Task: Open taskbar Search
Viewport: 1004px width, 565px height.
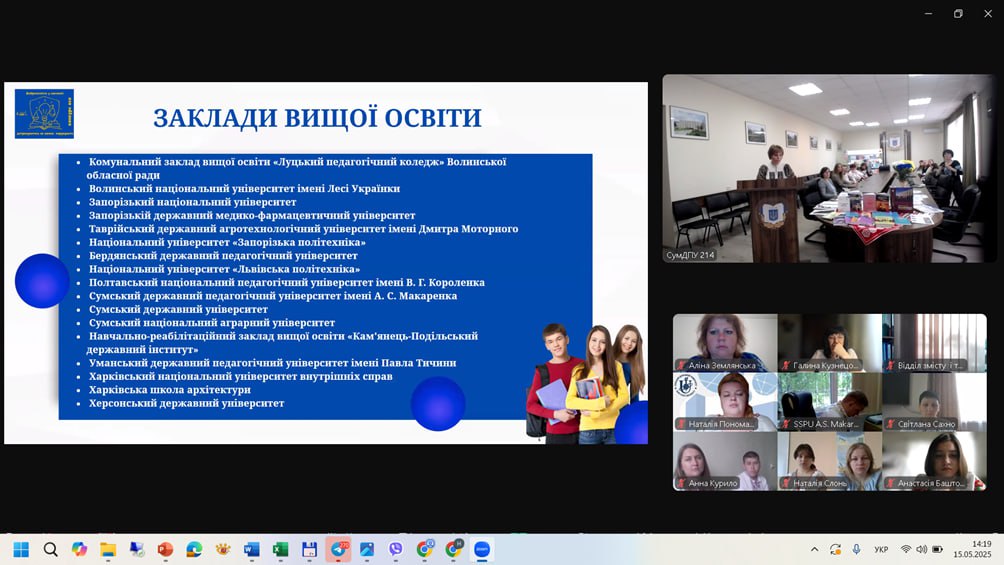Action: (x=51, y=550)
